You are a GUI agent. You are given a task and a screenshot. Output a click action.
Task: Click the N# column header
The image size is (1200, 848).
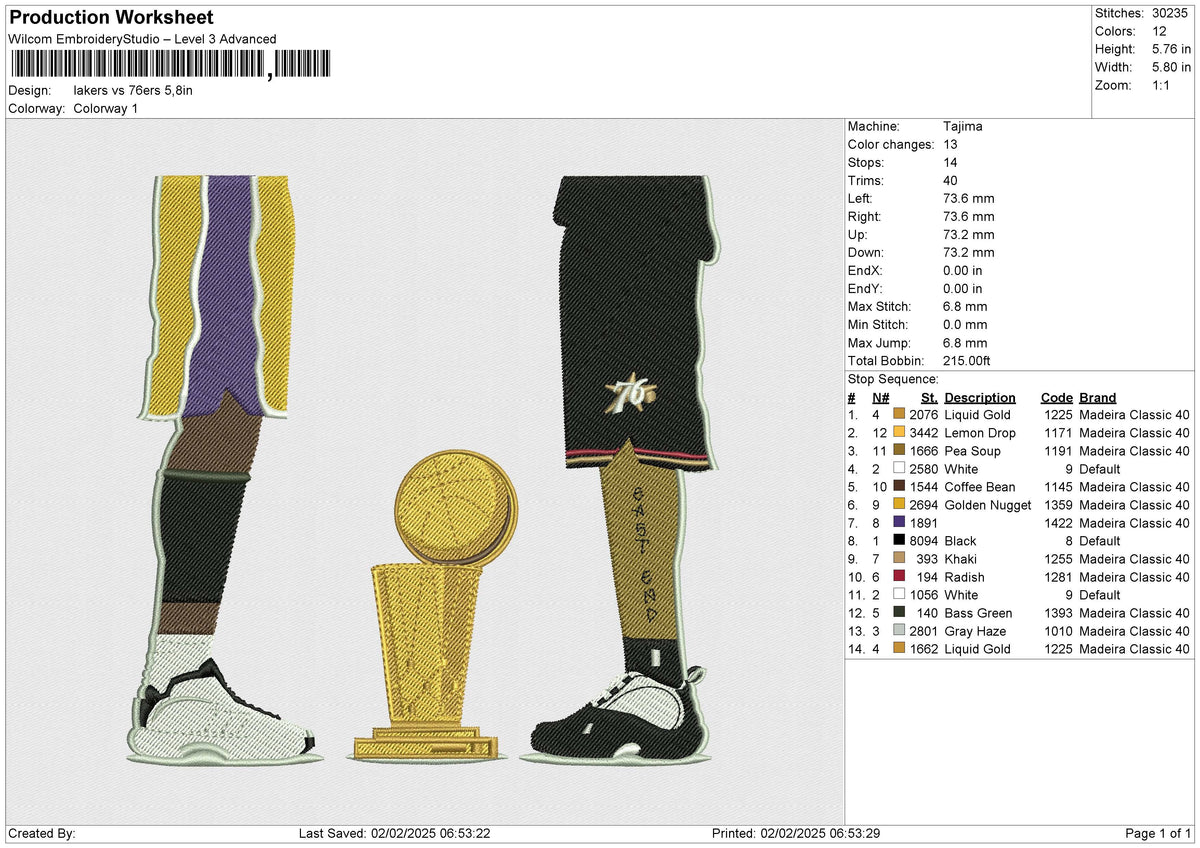[880, 398]
